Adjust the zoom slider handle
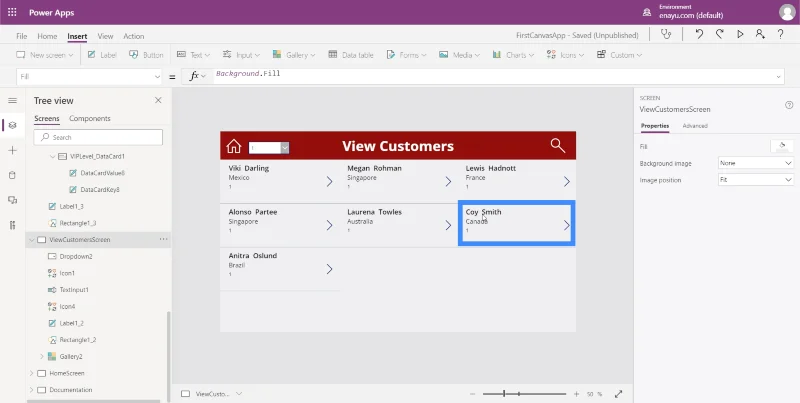Viewport: 800px width, 403px height. click(x=504, y=394)
